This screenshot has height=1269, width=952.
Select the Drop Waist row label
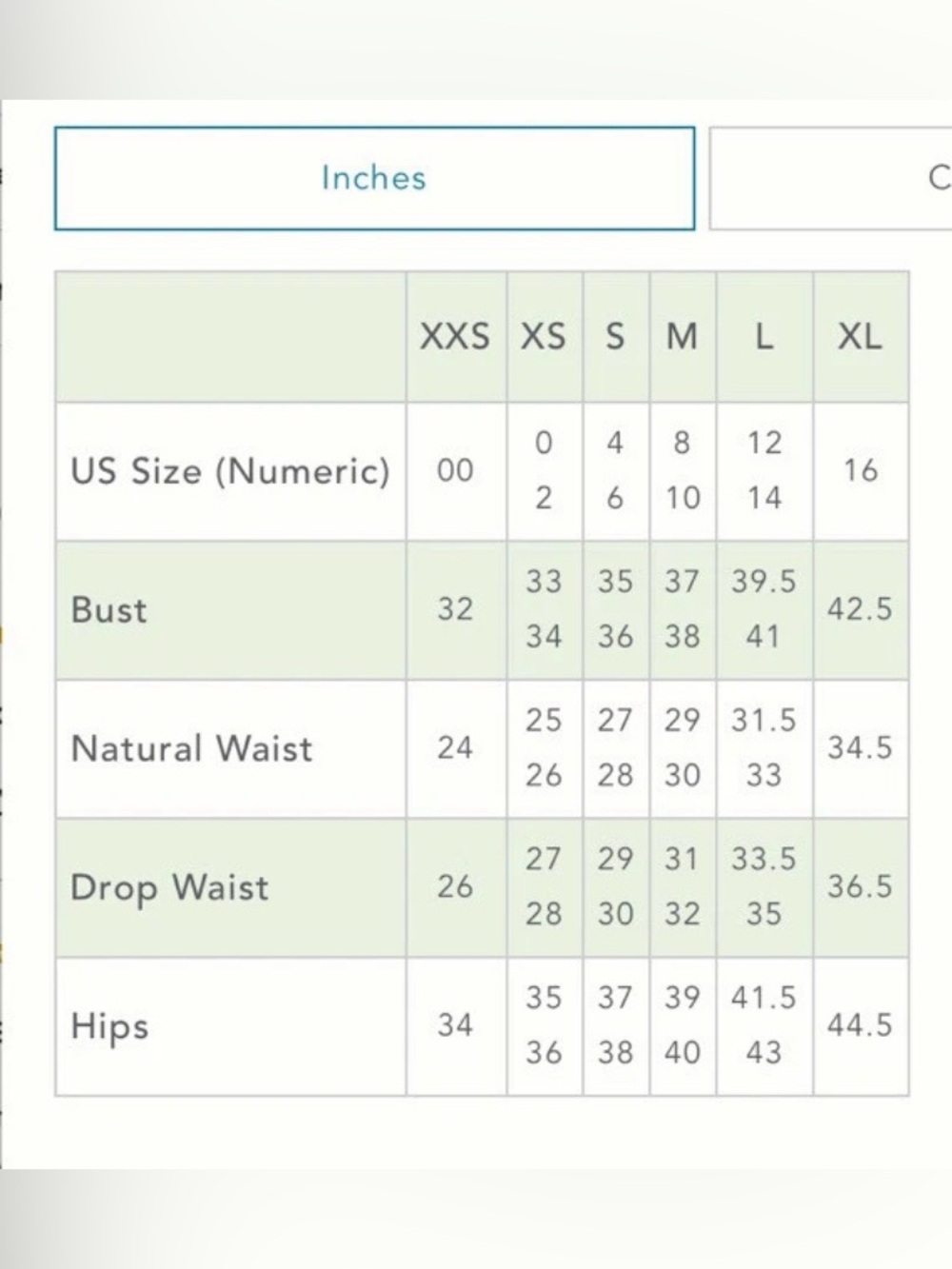(x=169, y=887)
